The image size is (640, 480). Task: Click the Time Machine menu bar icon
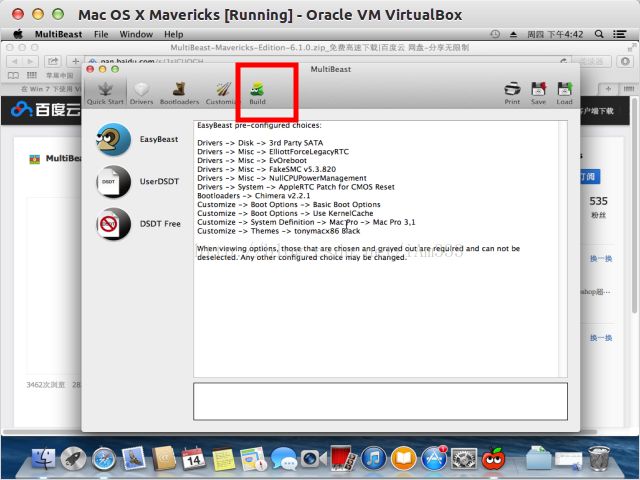pos(495,34)
